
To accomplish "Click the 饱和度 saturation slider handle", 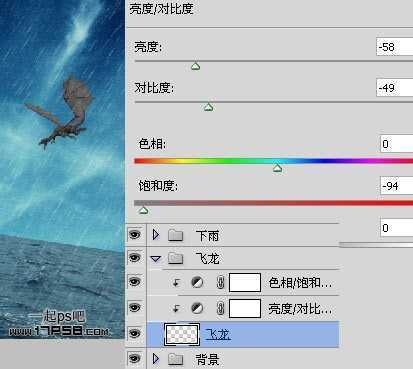I will coord(143,210).
